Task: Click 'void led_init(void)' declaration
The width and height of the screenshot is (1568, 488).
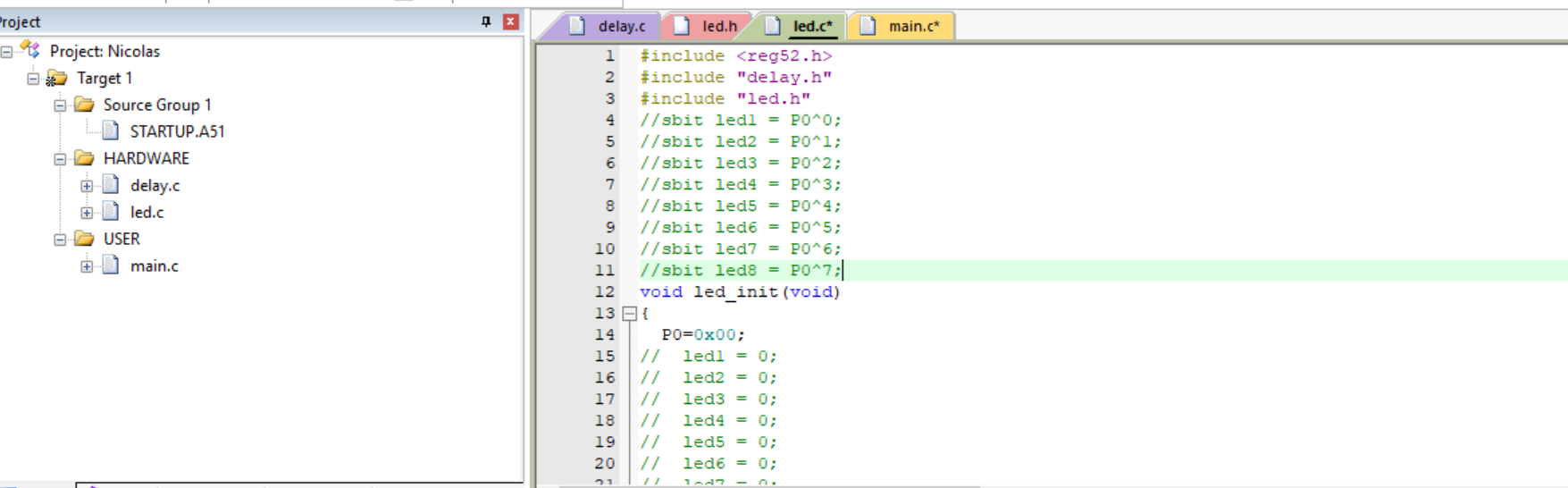Action: click(x=740, y=292)
